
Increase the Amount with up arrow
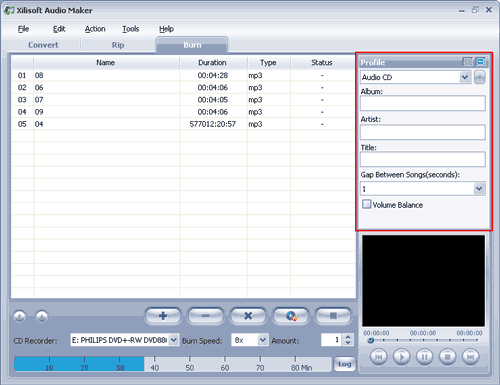(348, 337)
